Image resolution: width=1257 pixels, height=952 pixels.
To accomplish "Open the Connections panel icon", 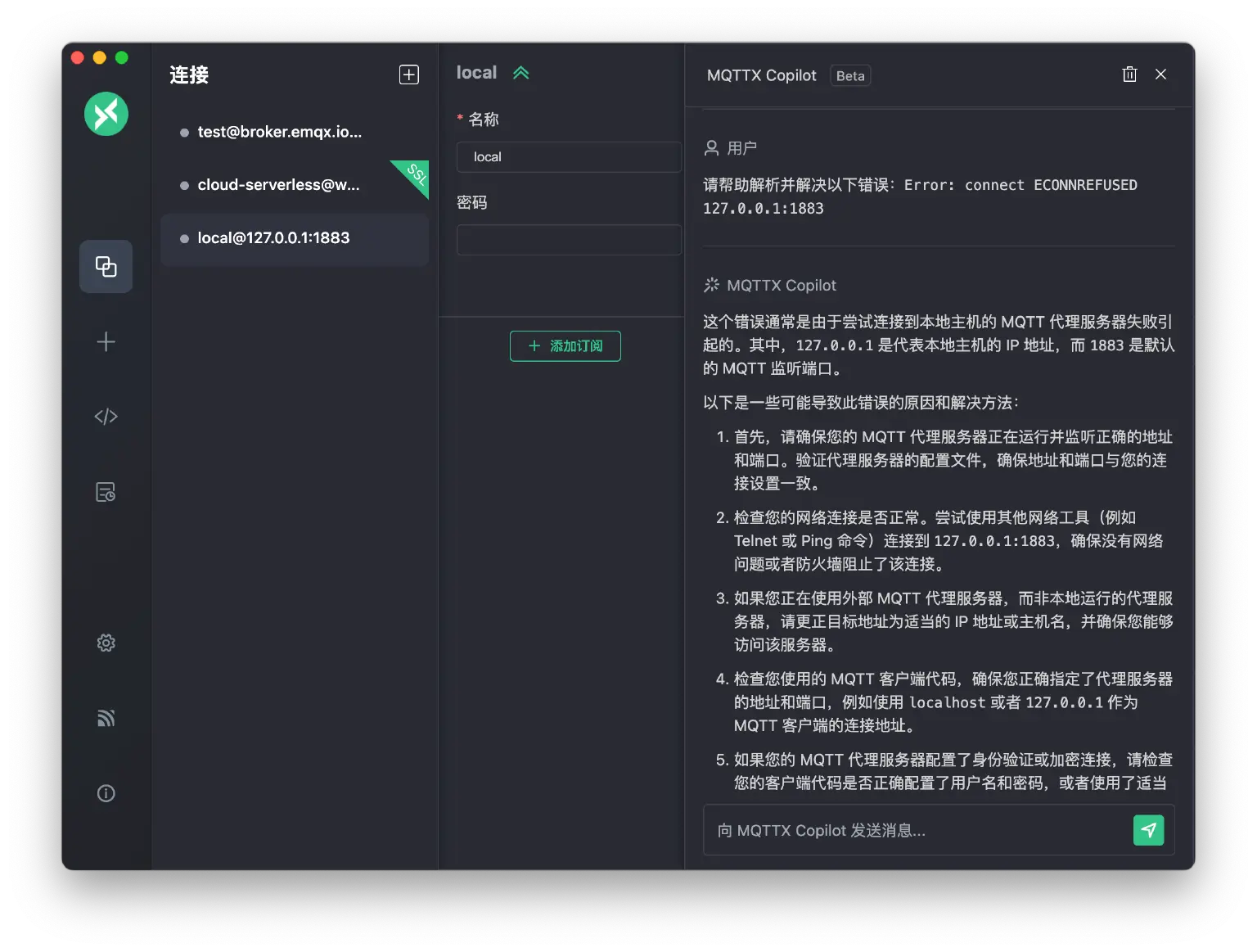I will point(106,266).
